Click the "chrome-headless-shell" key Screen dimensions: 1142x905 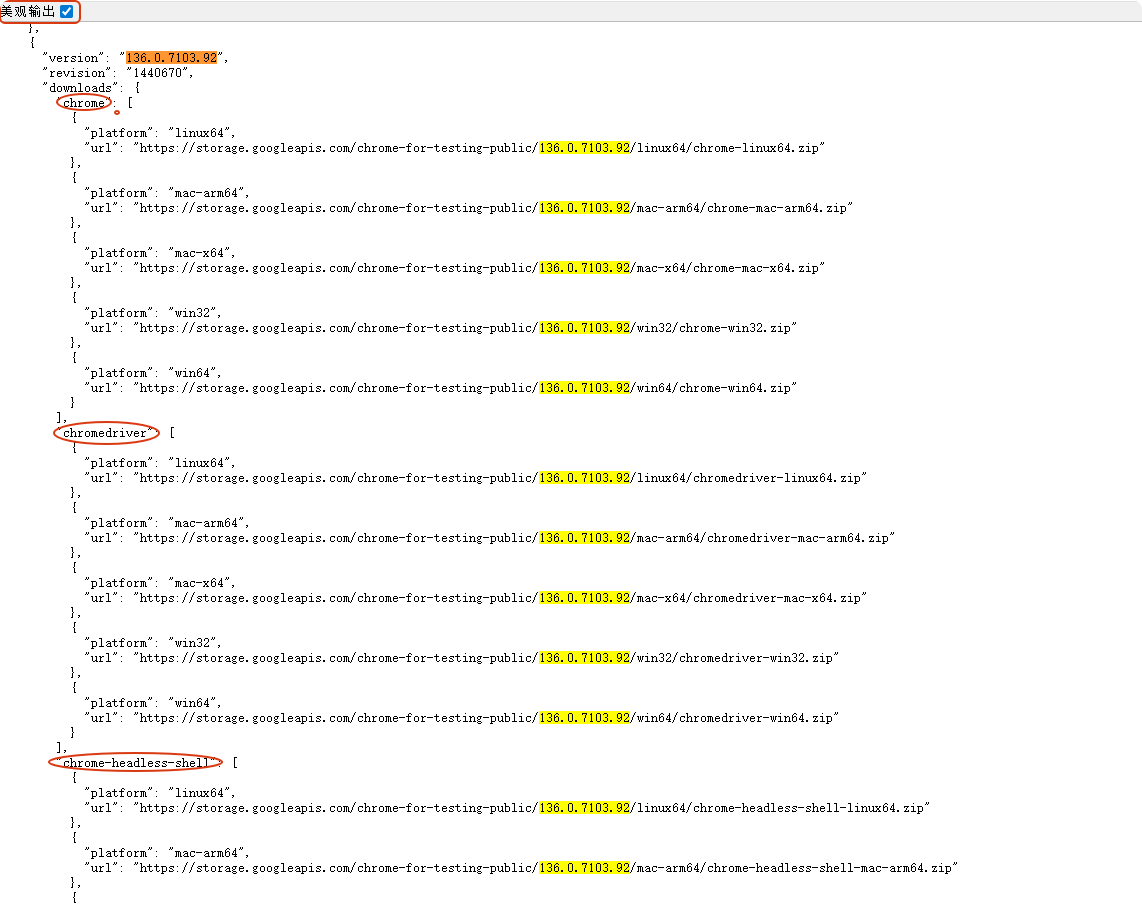[x=135, y=763]
